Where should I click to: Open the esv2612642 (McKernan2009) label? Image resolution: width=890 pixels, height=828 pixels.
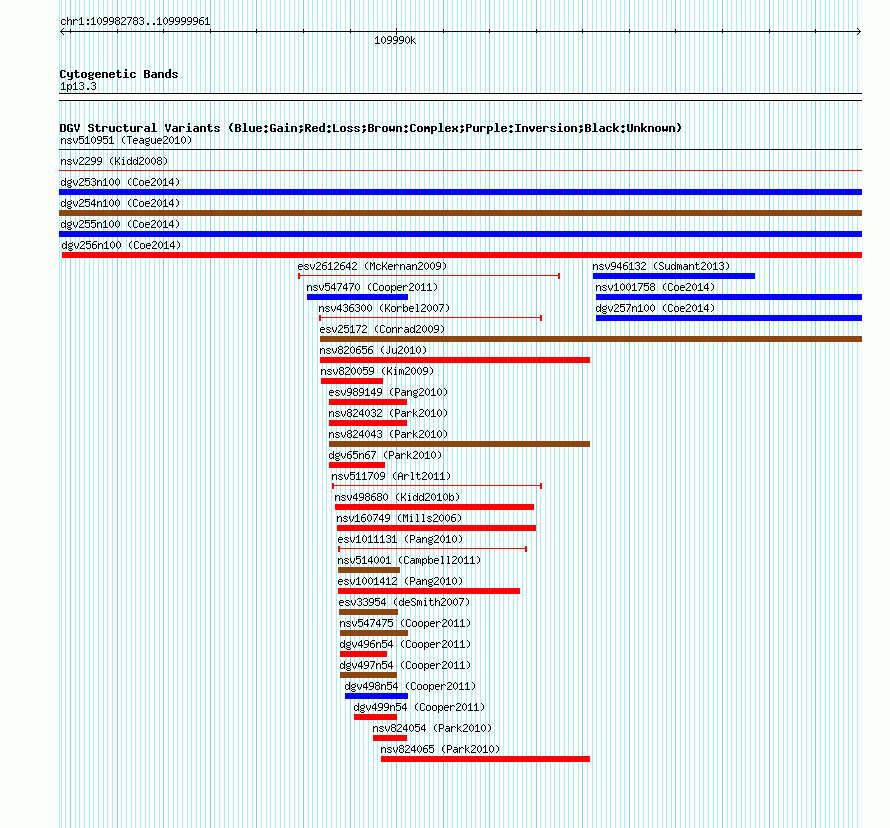point(372,266)
